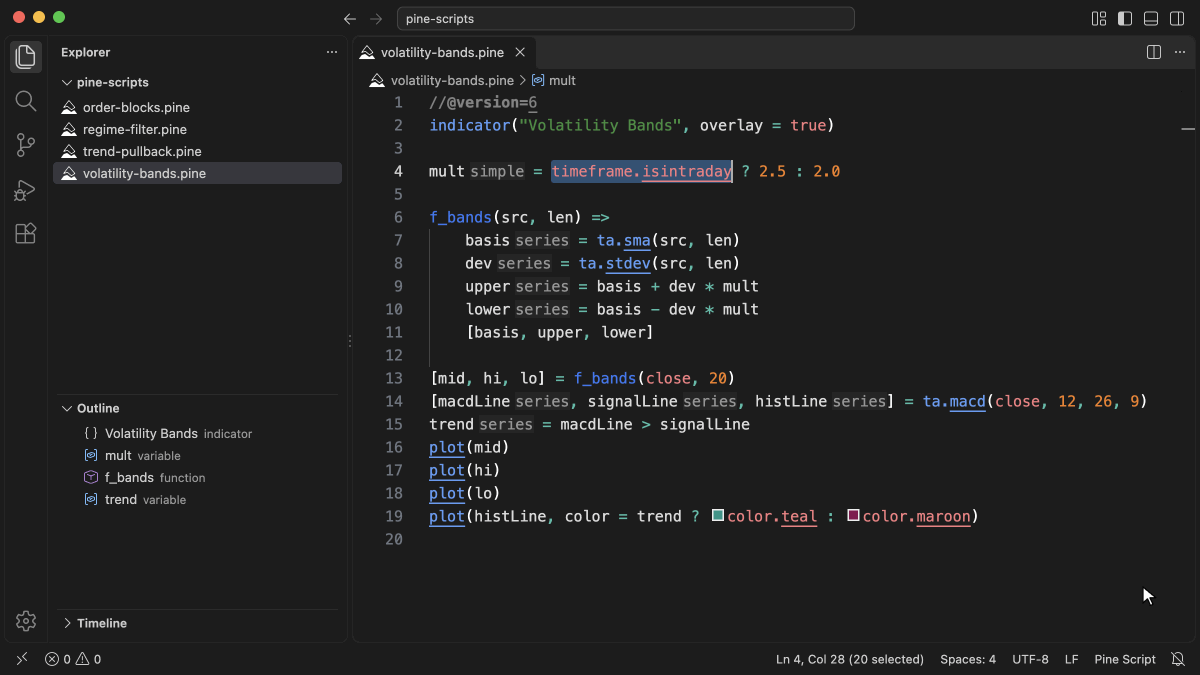Toggle the bottom panel visibility
This screenshot has width=1200, height=675.
point(1151,19)
